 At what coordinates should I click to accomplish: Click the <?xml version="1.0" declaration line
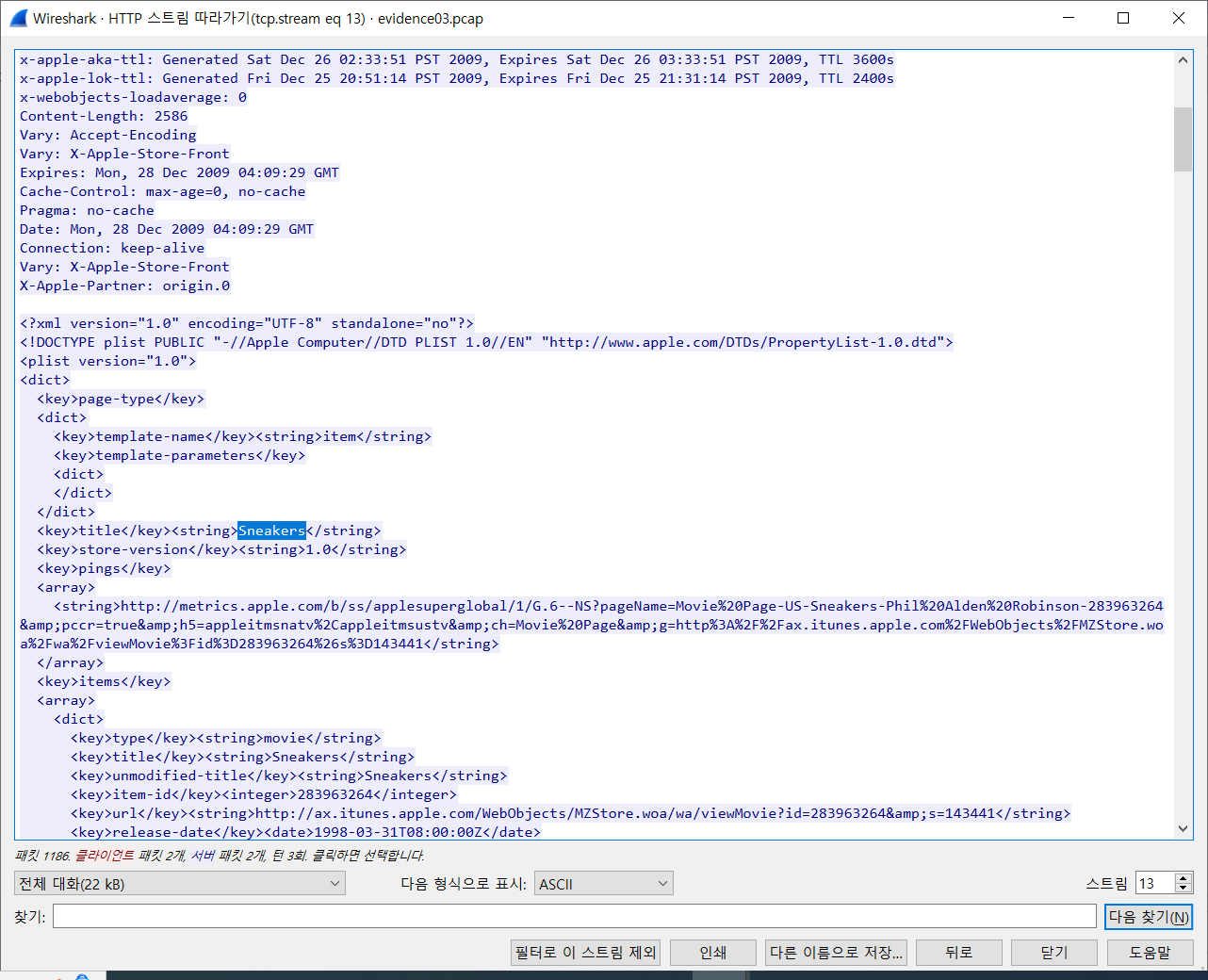coord(247,323)
